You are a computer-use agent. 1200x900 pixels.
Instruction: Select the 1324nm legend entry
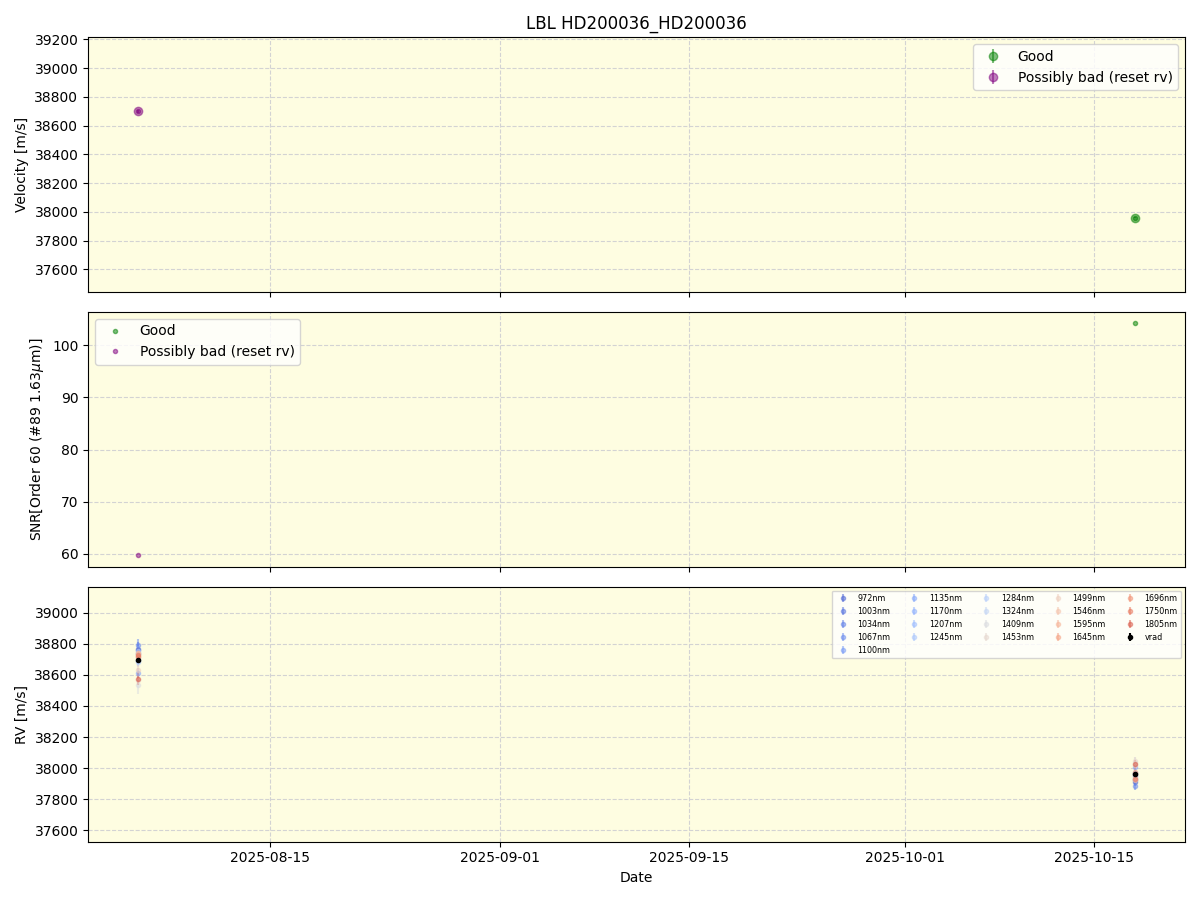click(x=1009, y=611)
